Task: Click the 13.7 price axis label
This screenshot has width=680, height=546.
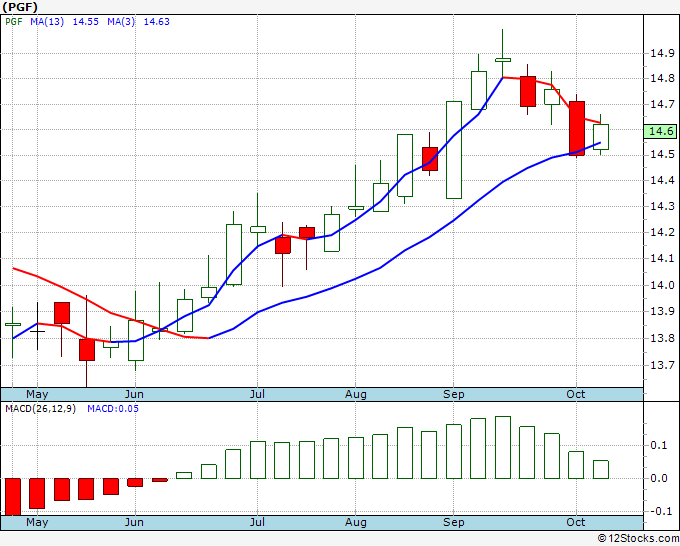Action: [662, 365]
